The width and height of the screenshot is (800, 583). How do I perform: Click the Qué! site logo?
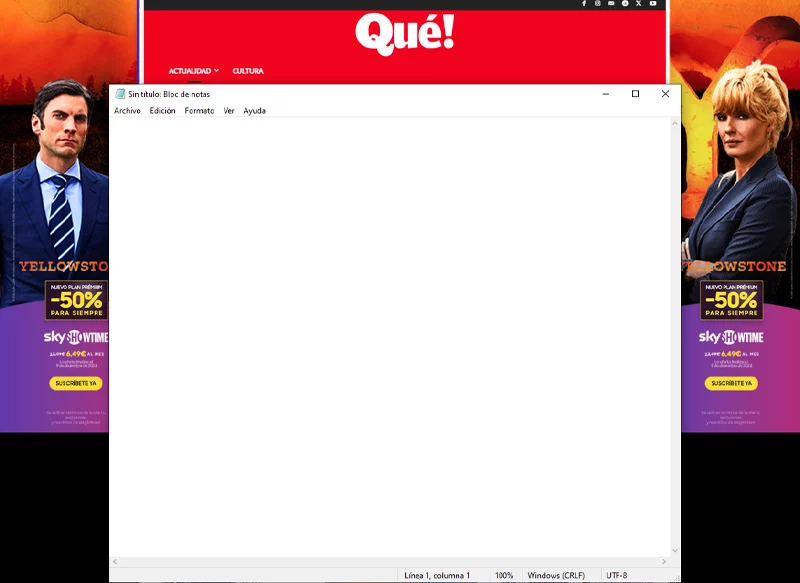404,34
